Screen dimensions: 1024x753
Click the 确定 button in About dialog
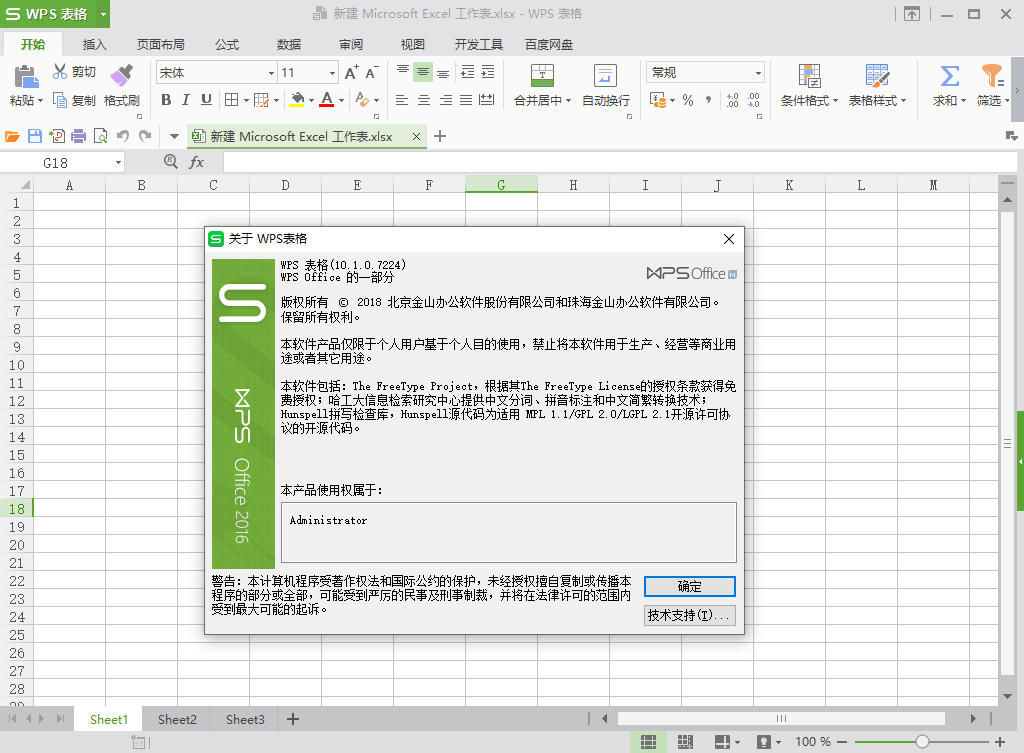pos(689,586)
